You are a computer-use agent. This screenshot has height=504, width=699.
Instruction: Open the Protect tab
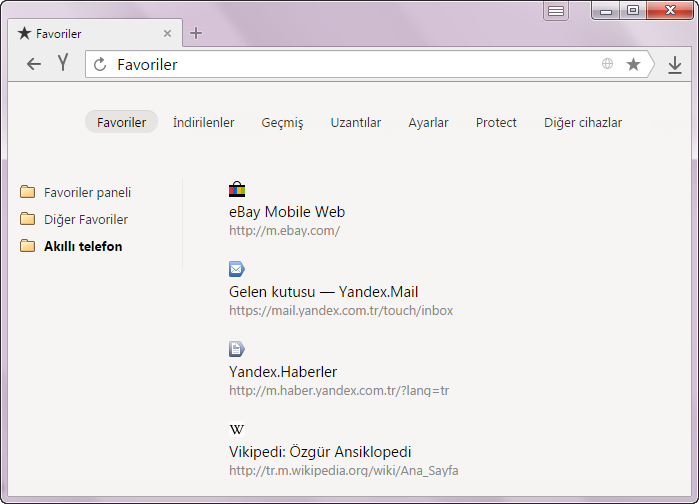coord(496,122)
